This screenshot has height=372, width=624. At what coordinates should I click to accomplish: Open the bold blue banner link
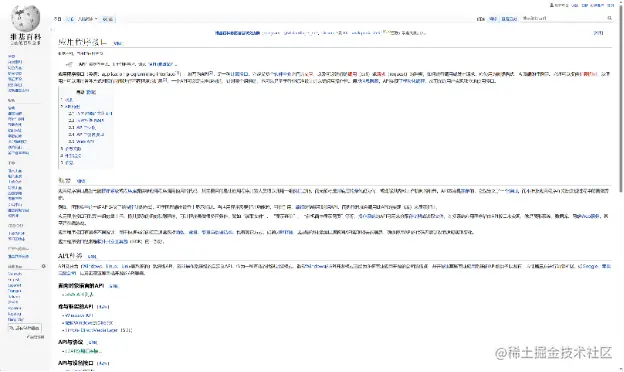238,33
